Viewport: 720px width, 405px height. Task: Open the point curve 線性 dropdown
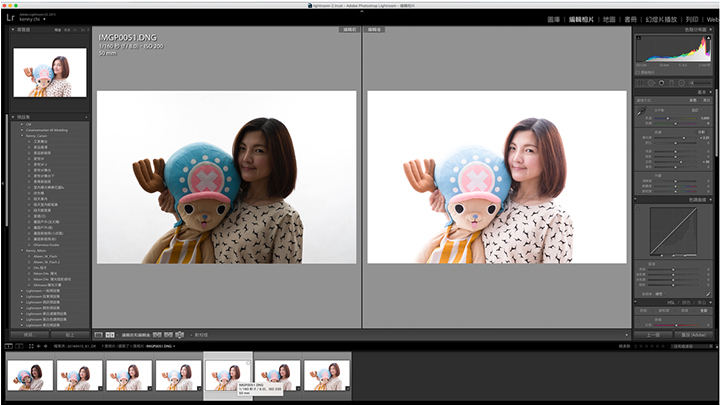coord(660,294)
